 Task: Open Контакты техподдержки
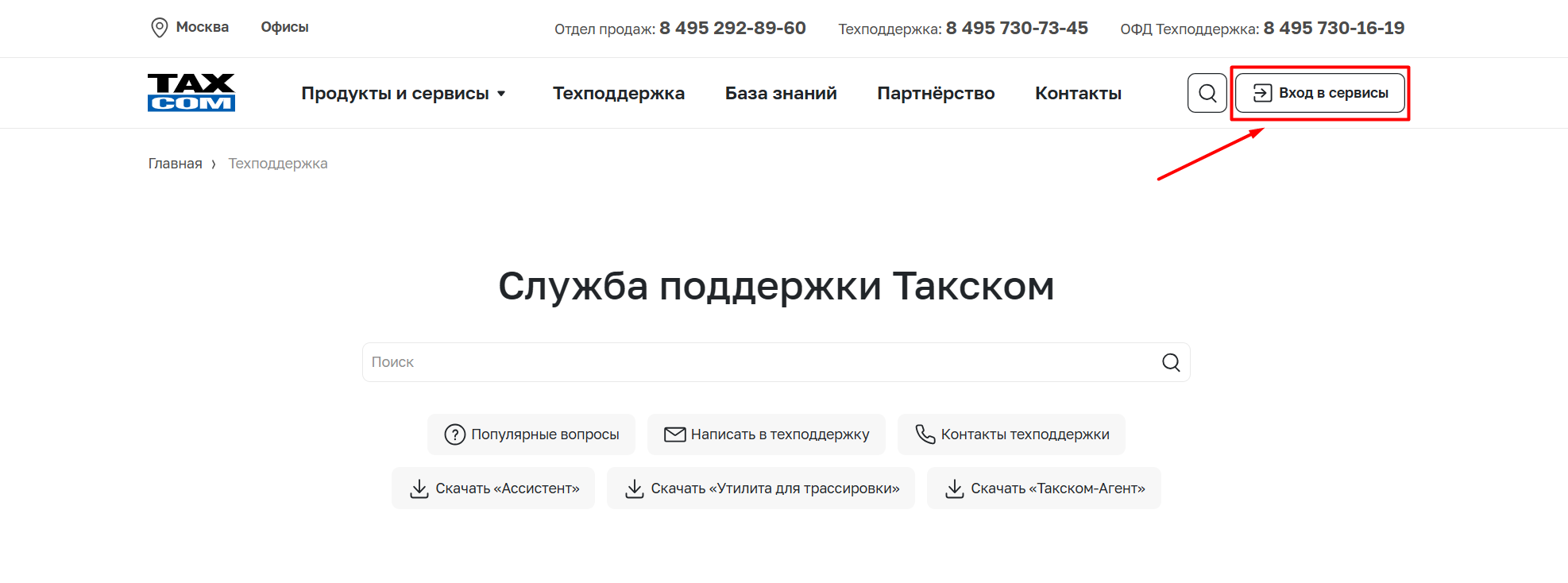1011,434
